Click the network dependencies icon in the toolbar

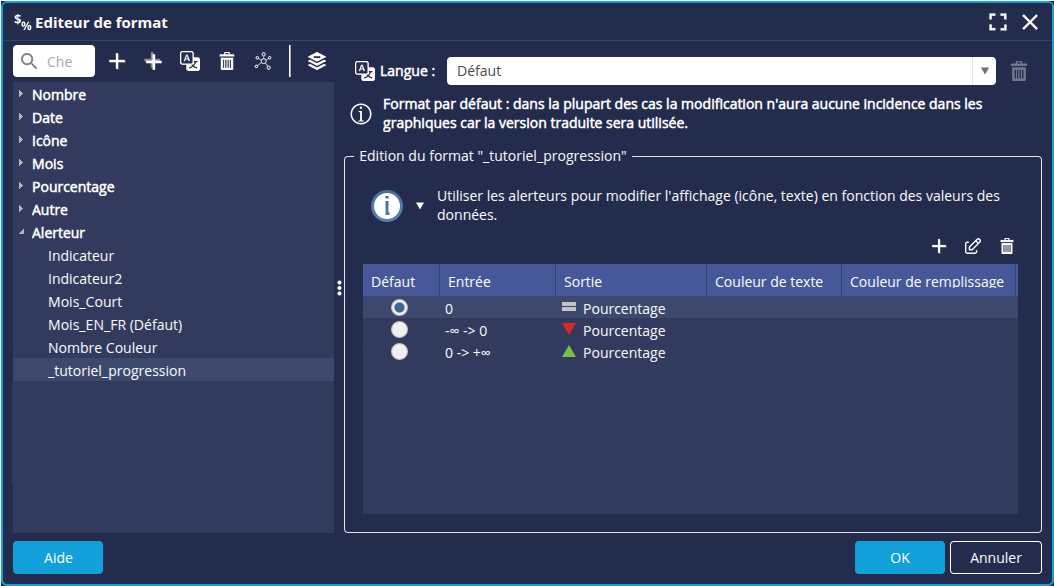coord(264,61)
